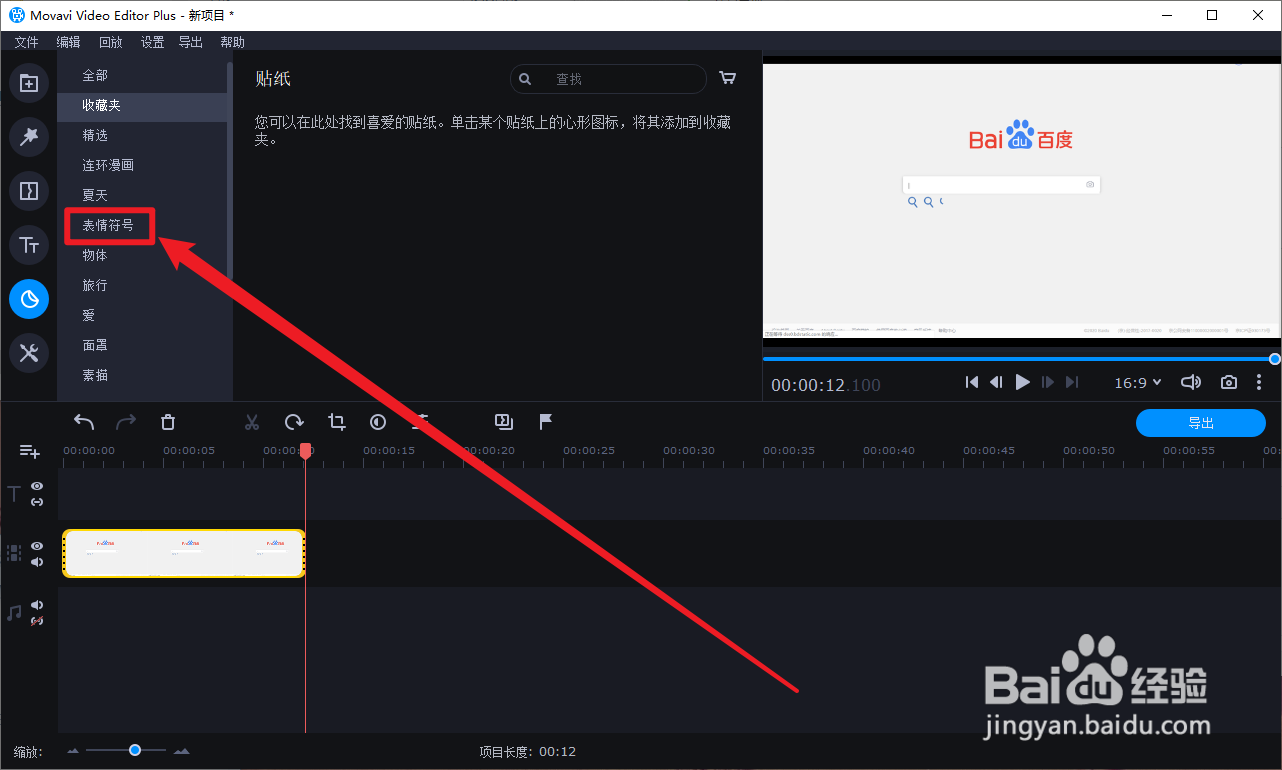This screenshot has width=1282, height=770.
Task: Click the video track filmstrip icon
Action: 14,552
